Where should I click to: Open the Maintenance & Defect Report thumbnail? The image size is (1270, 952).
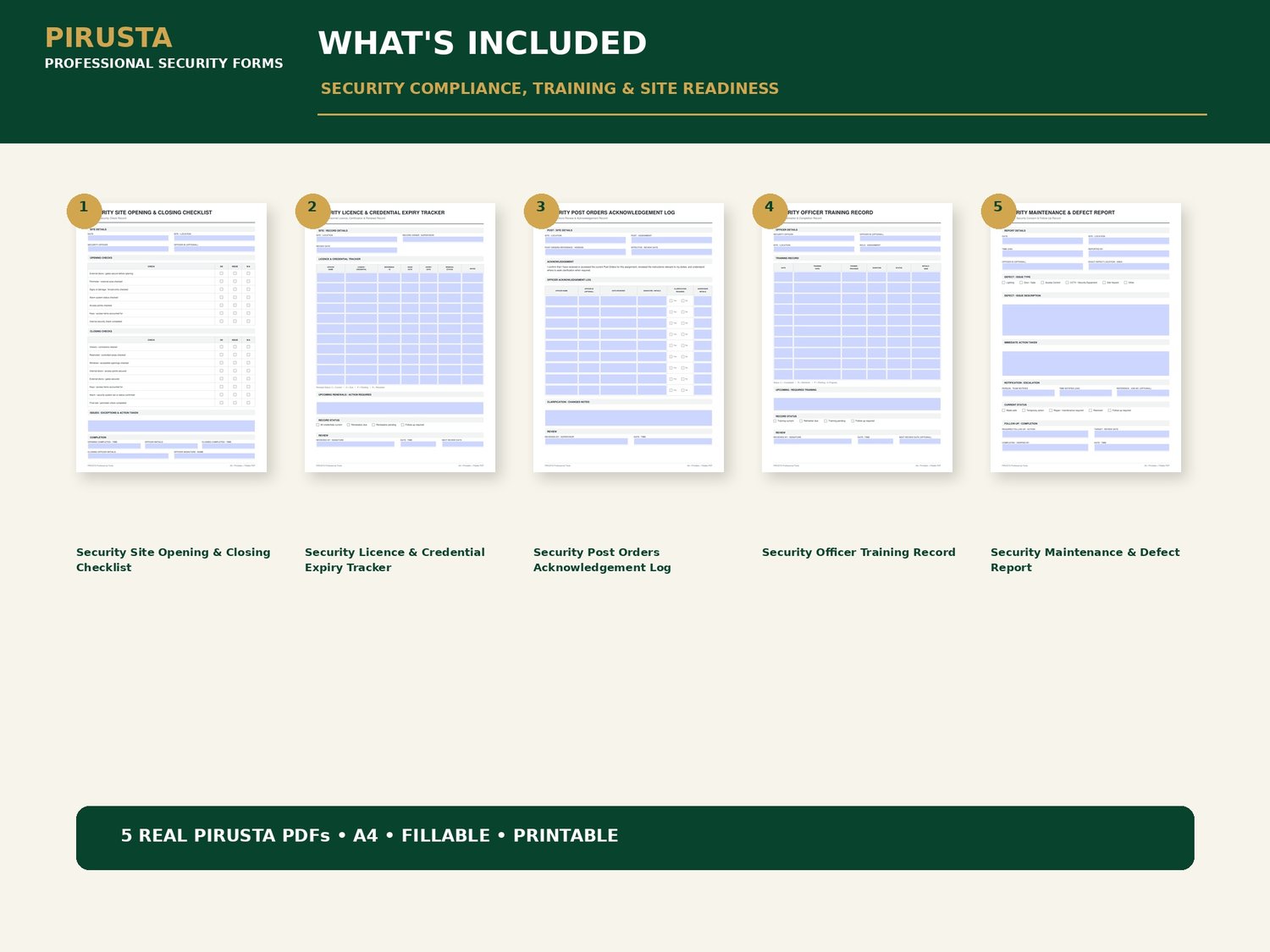pyautogui.click(x=1085, y=338)
